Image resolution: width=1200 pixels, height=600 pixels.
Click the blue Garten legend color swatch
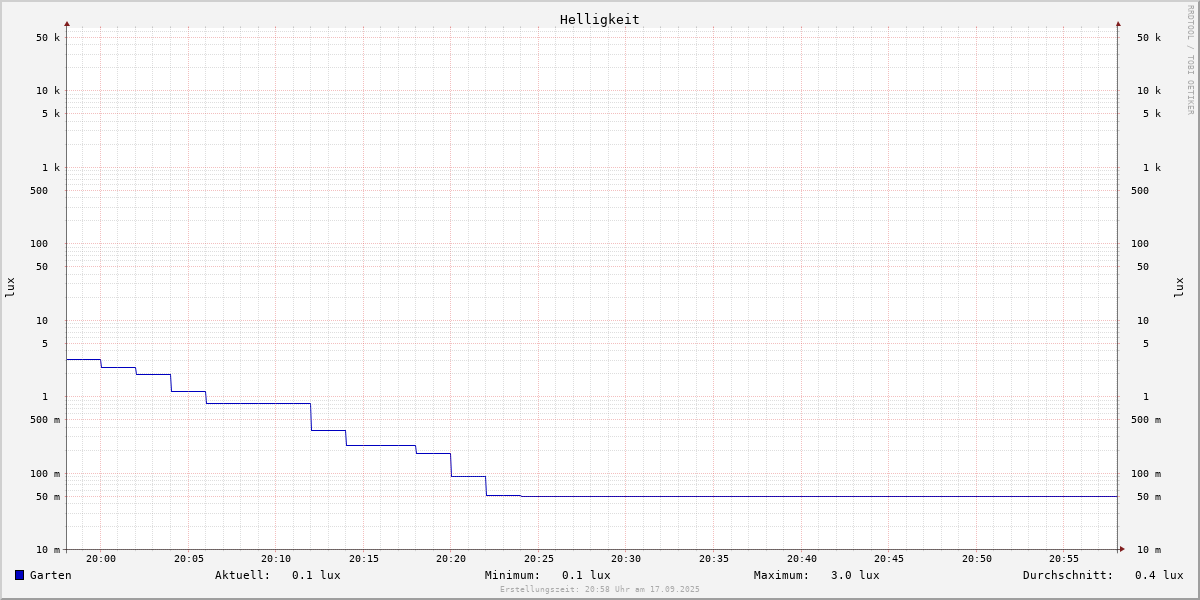[19, 575]
